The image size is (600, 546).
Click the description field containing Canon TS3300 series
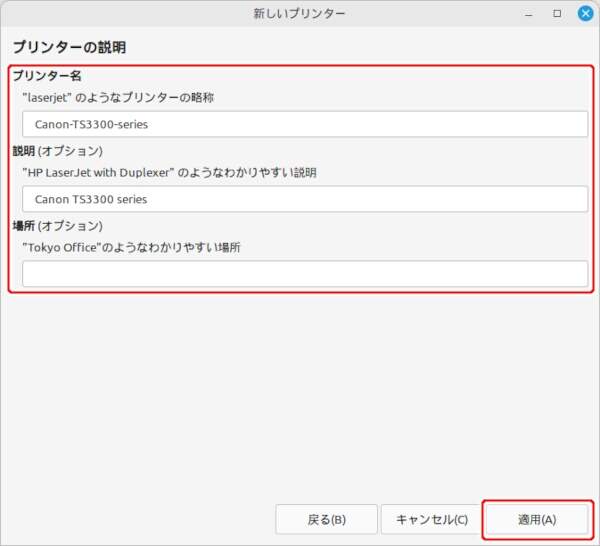tap(305, 199)
